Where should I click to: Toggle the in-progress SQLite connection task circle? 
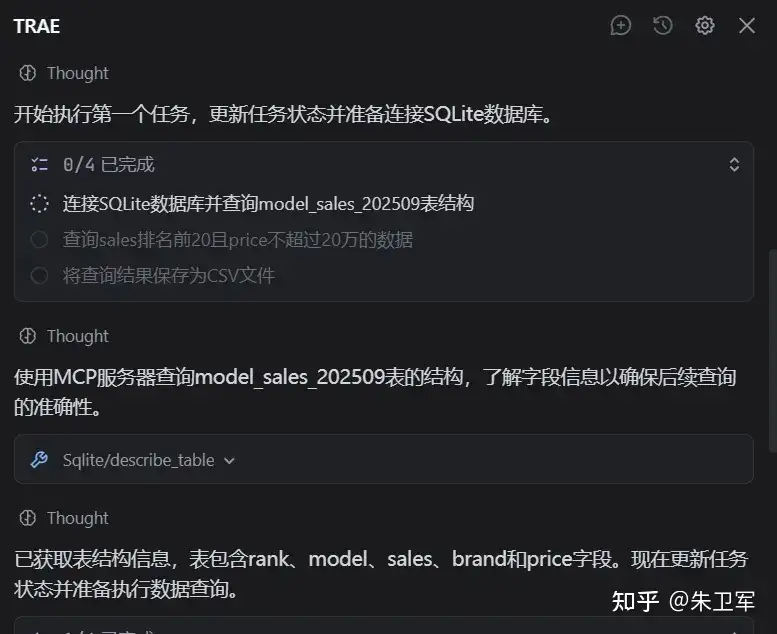40,204
